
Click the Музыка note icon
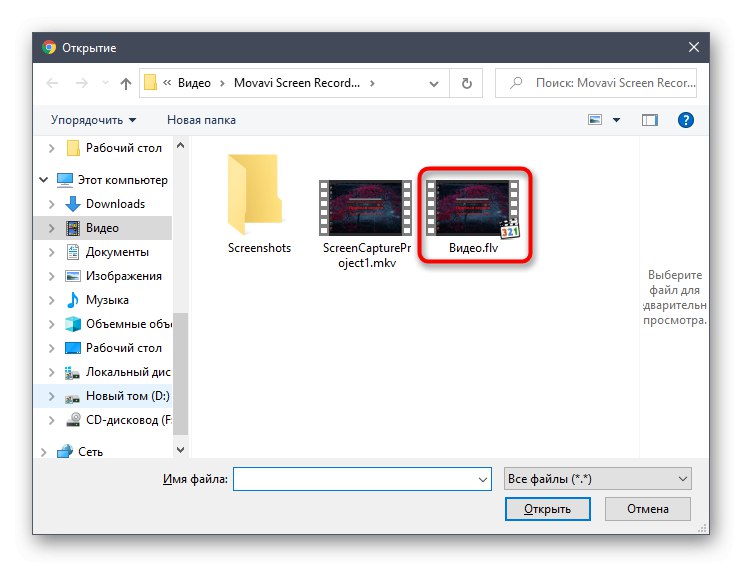73,300
